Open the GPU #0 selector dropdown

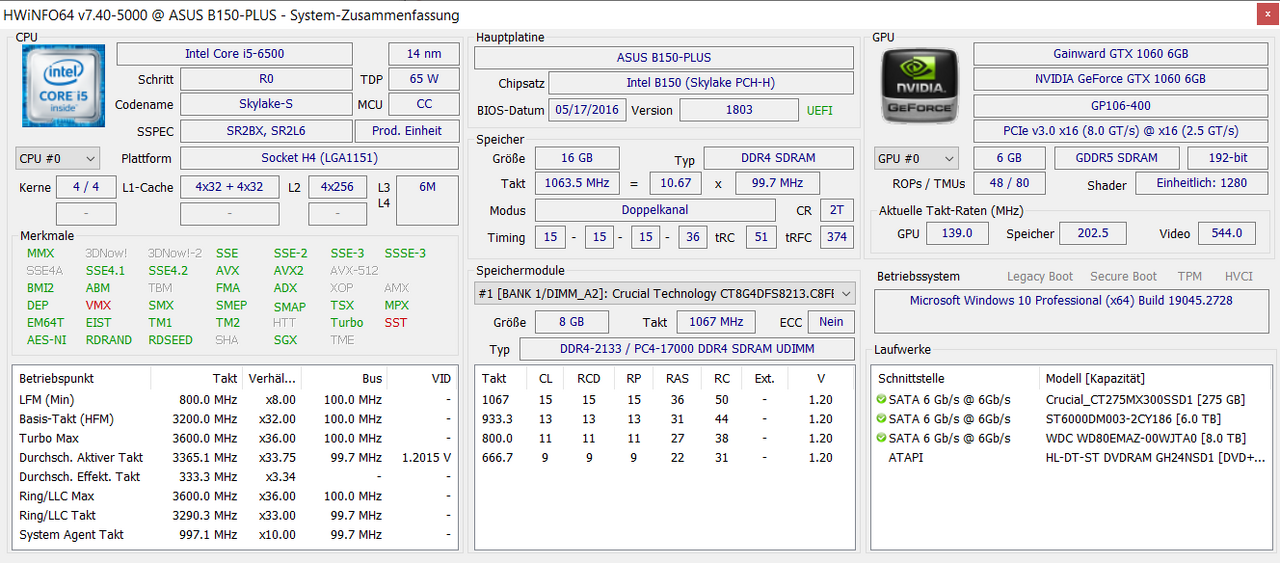[916, 158]
